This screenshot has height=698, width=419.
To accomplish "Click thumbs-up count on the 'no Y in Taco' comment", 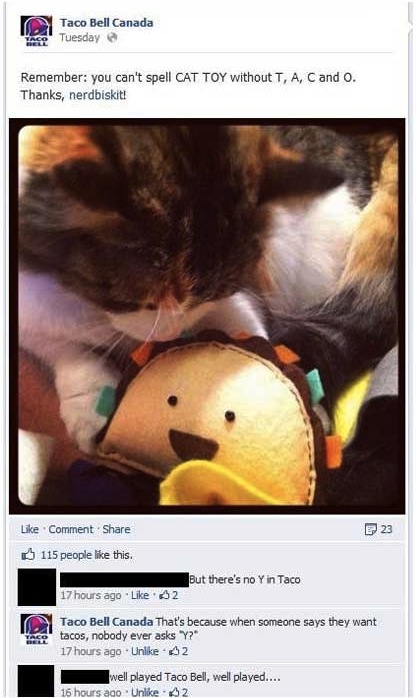I will [x=169, y=595].
